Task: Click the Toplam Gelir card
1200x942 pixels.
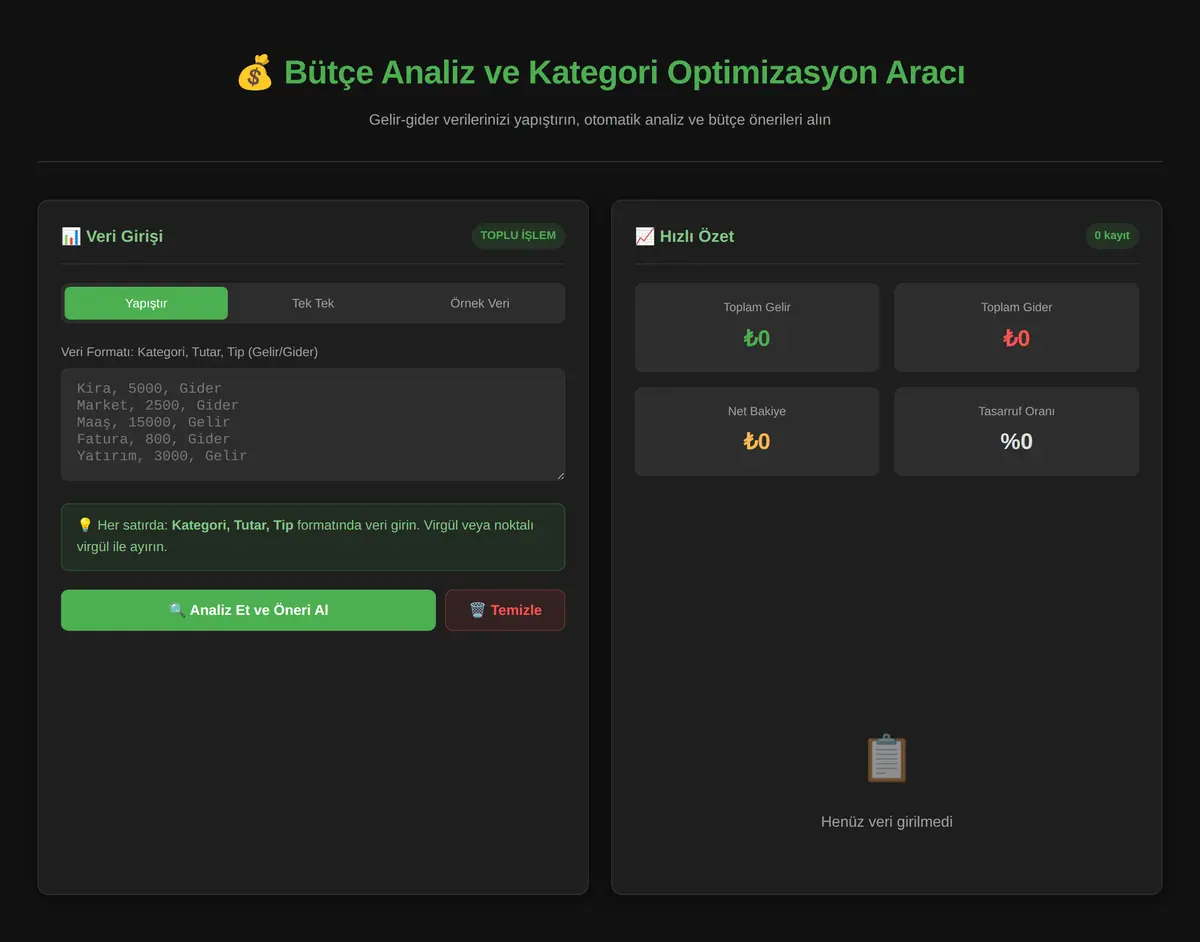Action: 757,327
